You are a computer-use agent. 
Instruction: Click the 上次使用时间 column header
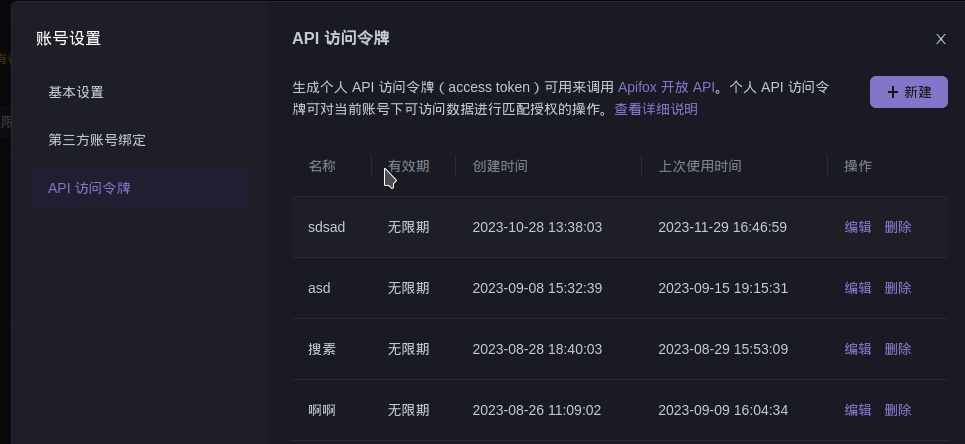click(x=700, y=166)
